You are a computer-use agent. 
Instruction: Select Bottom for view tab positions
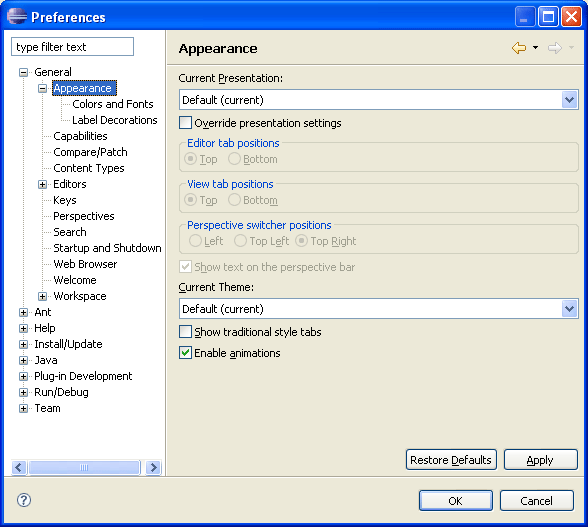234,200
